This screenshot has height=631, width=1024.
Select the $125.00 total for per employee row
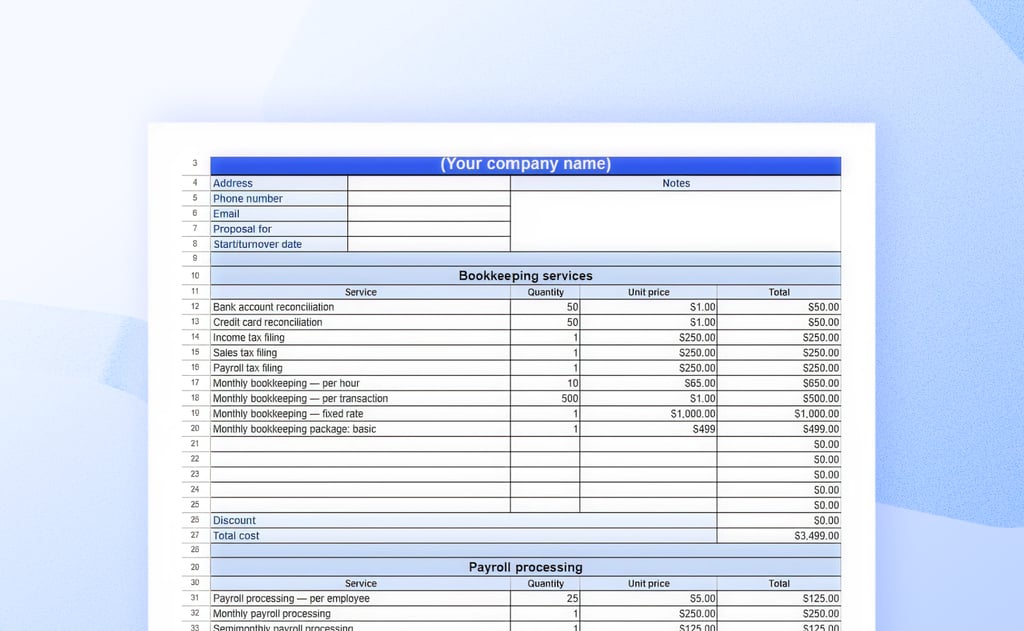pyautogui.click(x=778, y=598)
